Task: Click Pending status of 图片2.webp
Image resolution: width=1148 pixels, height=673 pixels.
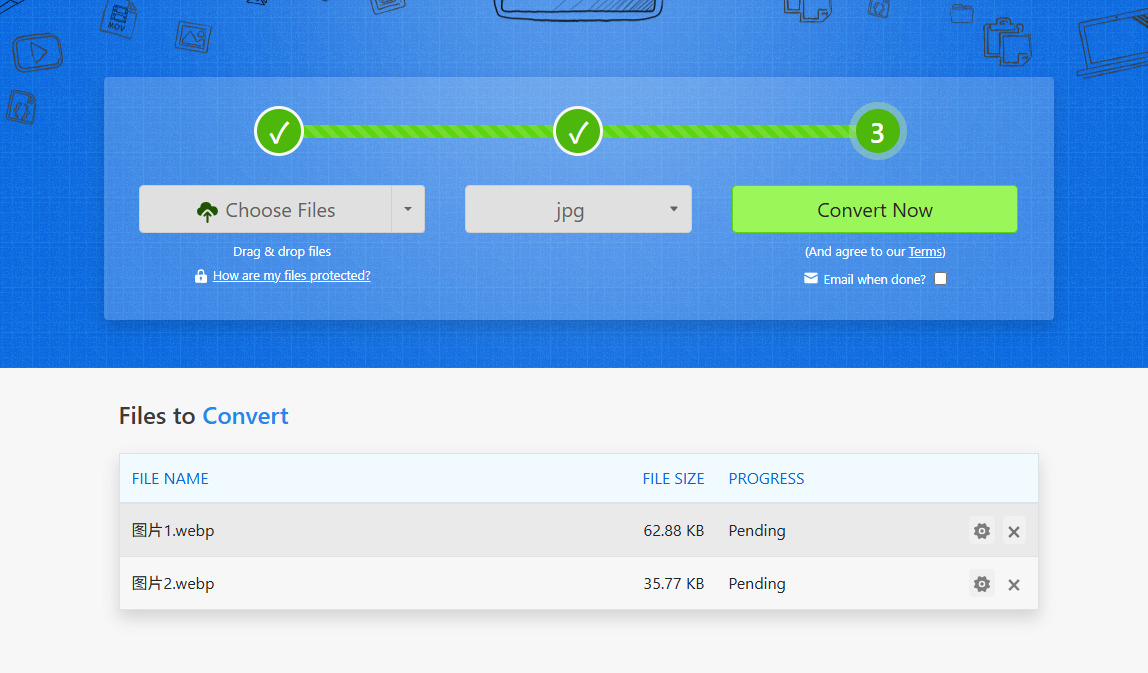Action: pos(757,584)
